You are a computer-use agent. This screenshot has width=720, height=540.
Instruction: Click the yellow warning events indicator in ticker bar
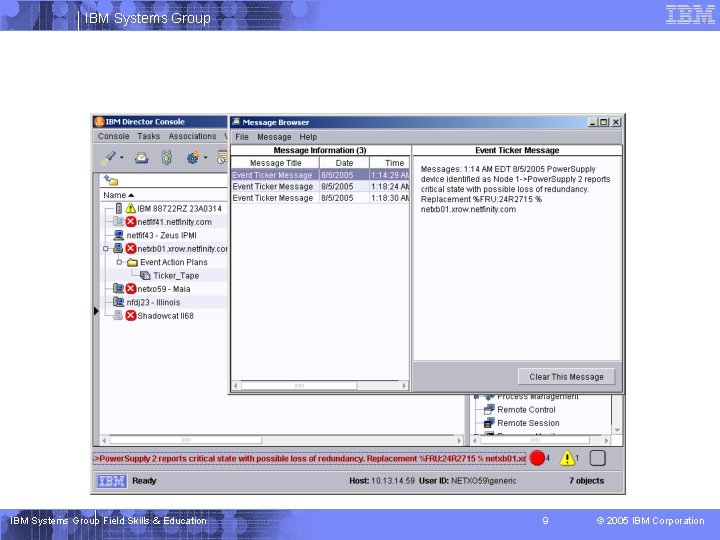tap(567, 458)
